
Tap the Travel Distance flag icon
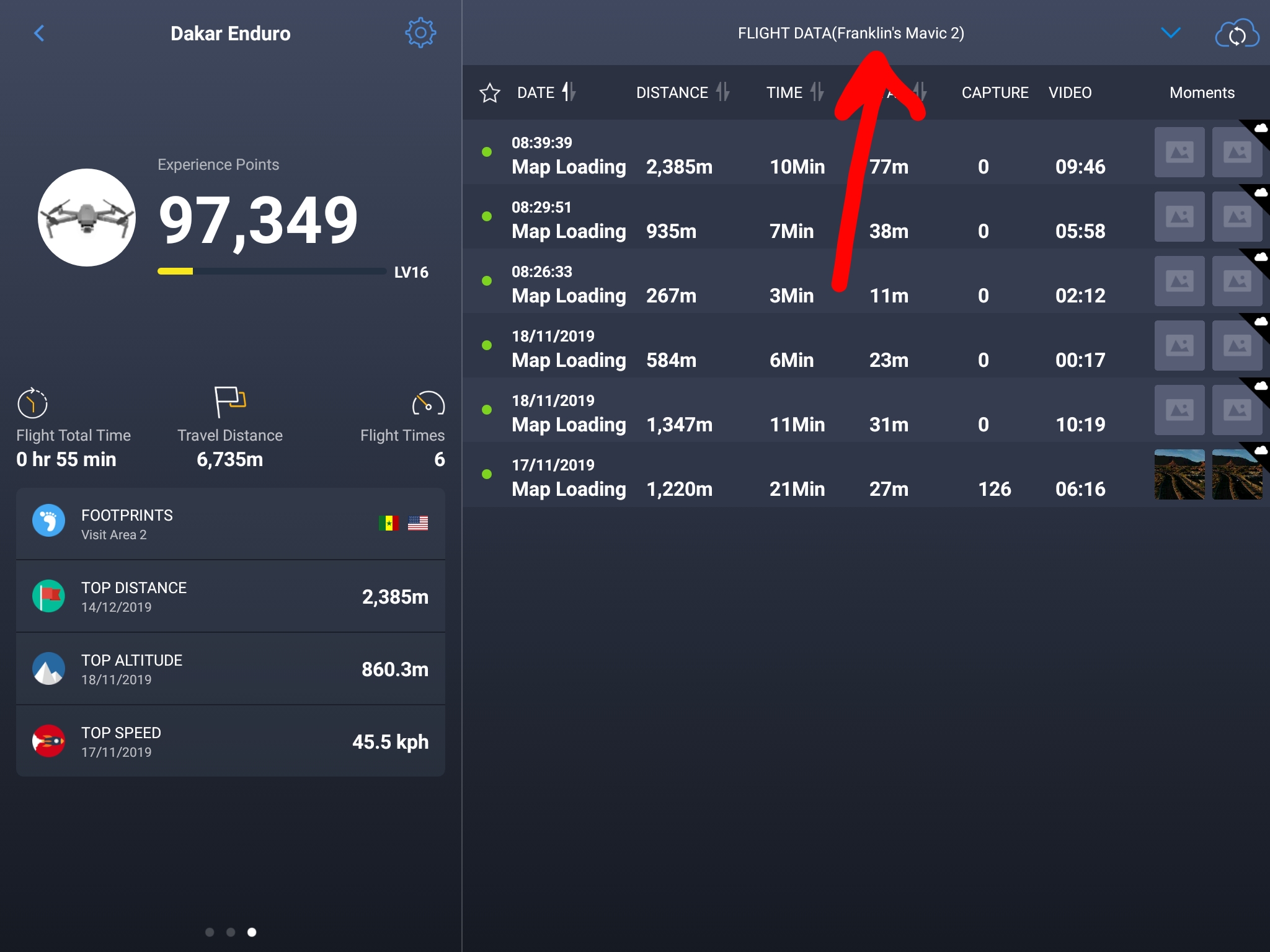point(230,402)
